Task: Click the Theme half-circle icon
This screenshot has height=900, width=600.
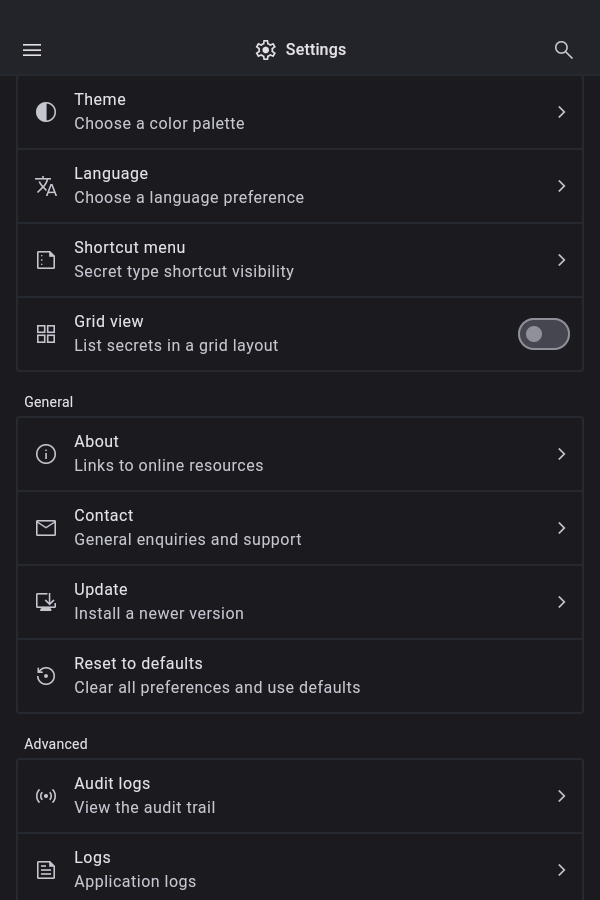Action: coord(46,112)
